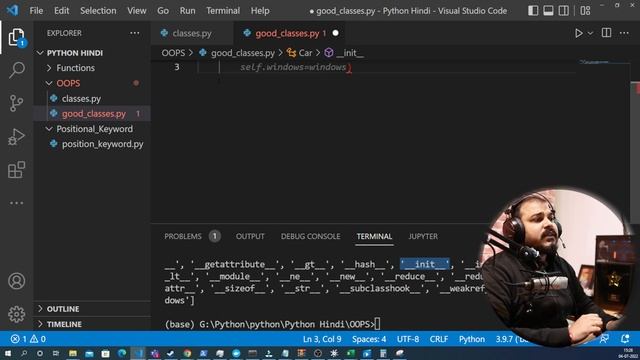The width and height of the screenshot is (640, 360).
Task: Close the unsaved good_classes.py tab dot
Action: pos(336,33)
